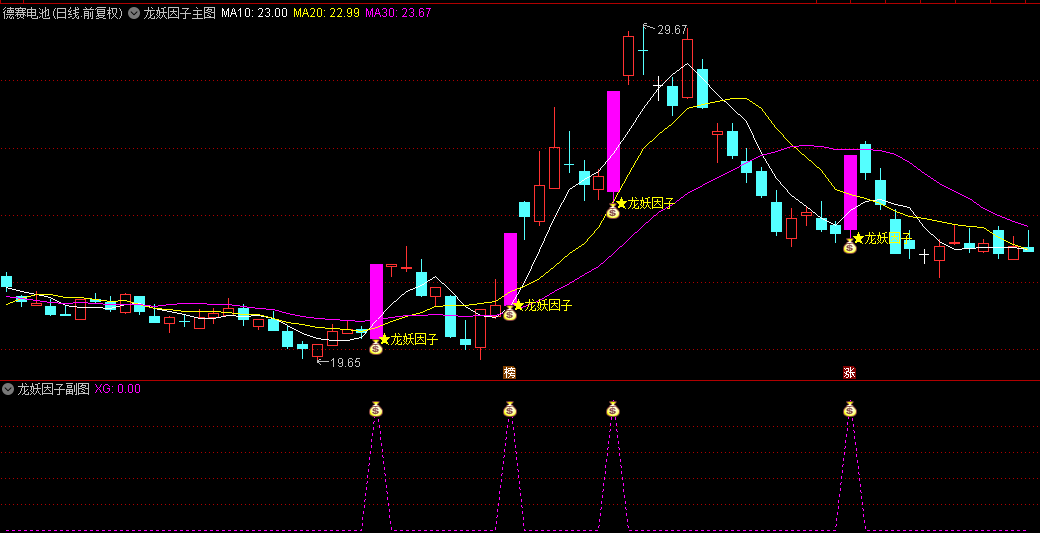Click the MA10: 23.00 value
Viewport: 1040px width, 533px height.
255,13
